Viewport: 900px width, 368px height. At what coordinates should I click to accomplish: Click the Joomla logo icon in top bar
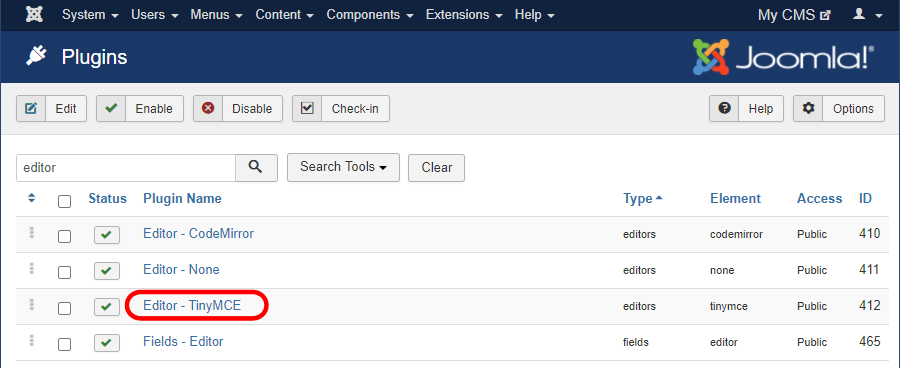[34, 15]
